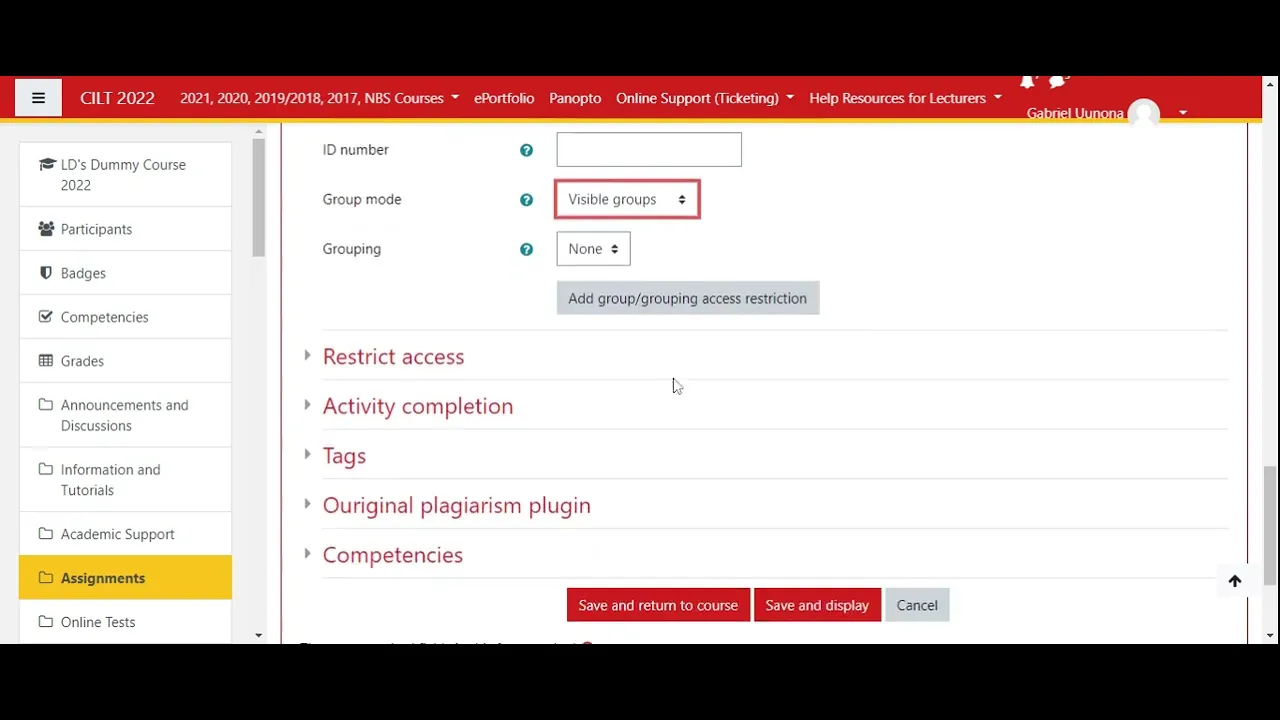Open help for ID number field

coord(526,150)
